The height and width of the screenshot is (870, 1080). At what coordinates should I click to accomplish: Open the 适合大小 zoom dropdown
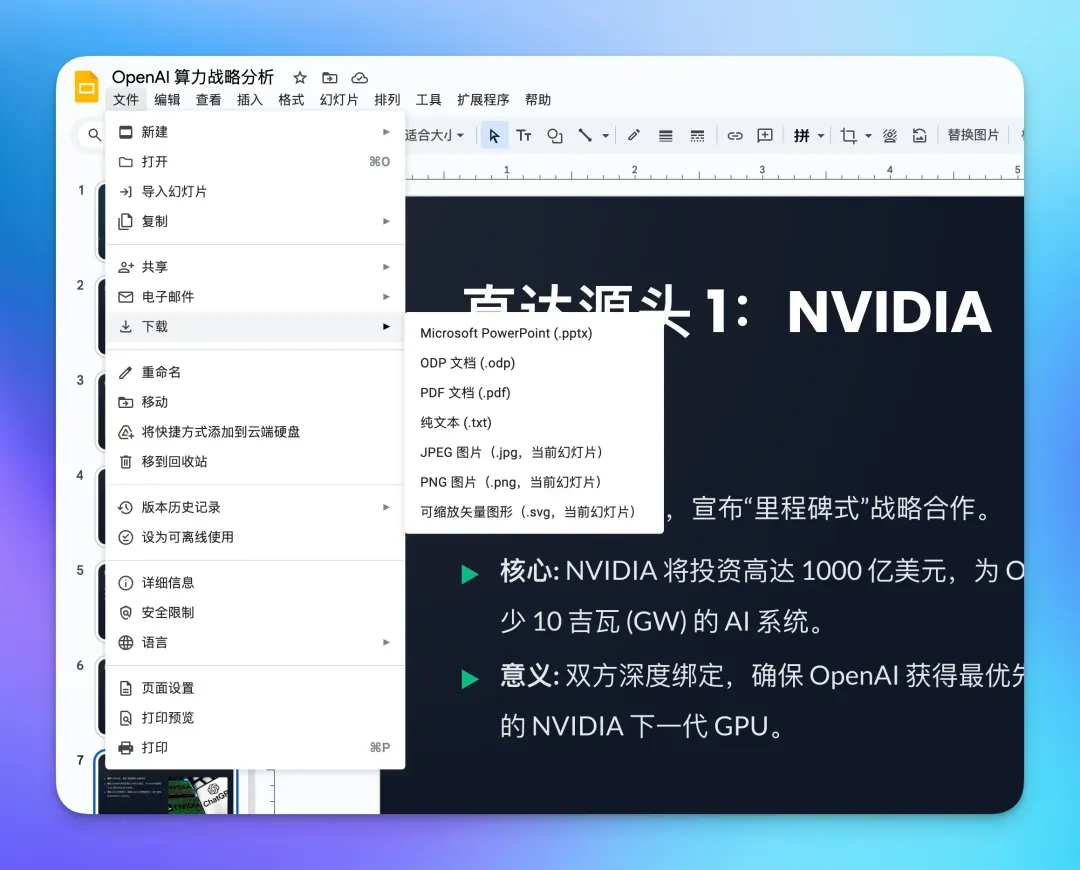(x=434, y=135)
